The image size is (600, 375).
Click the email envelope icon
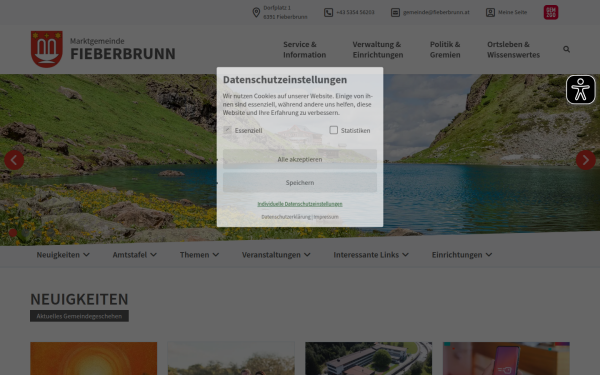[395, 13]
